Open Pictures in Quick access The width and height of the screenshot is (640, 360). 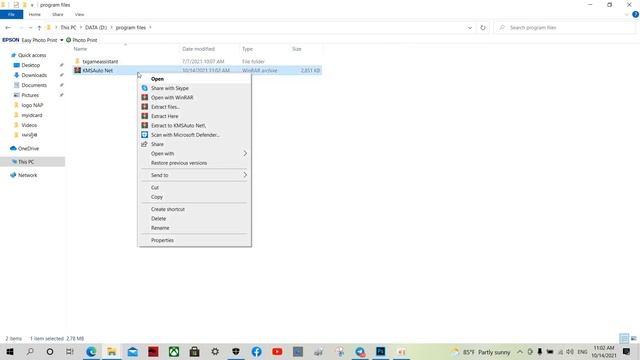click(30, 95)
